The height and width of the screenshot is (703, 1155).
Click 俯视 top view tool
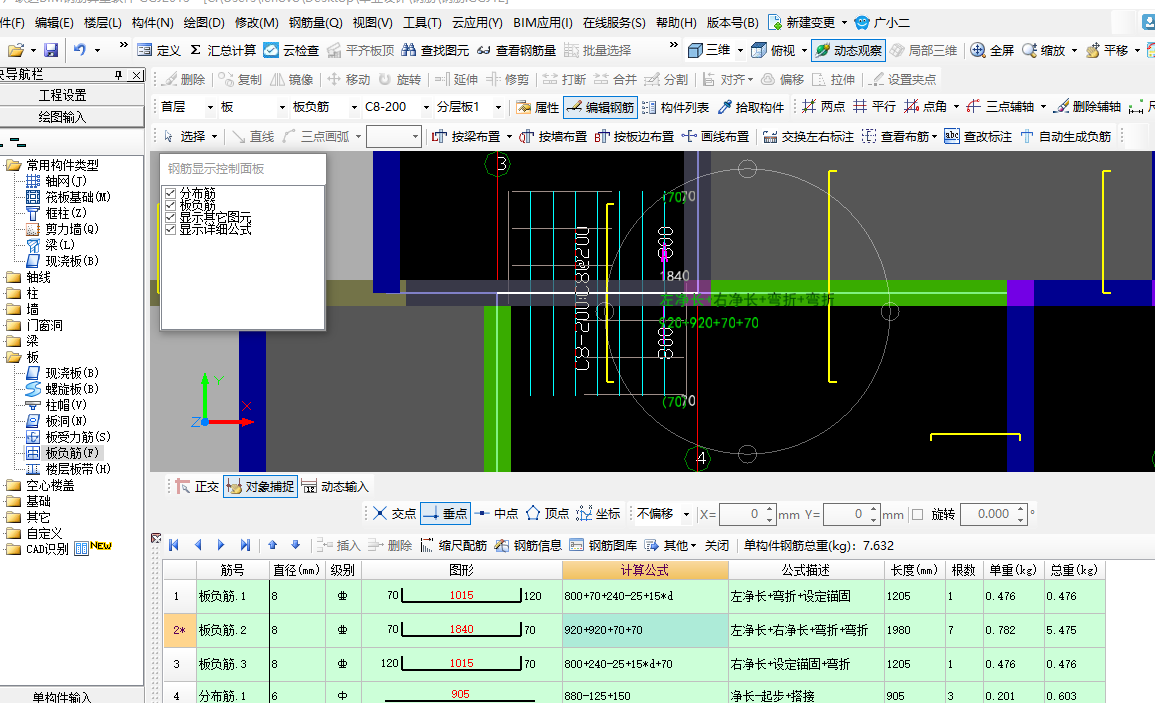[773, 50]
